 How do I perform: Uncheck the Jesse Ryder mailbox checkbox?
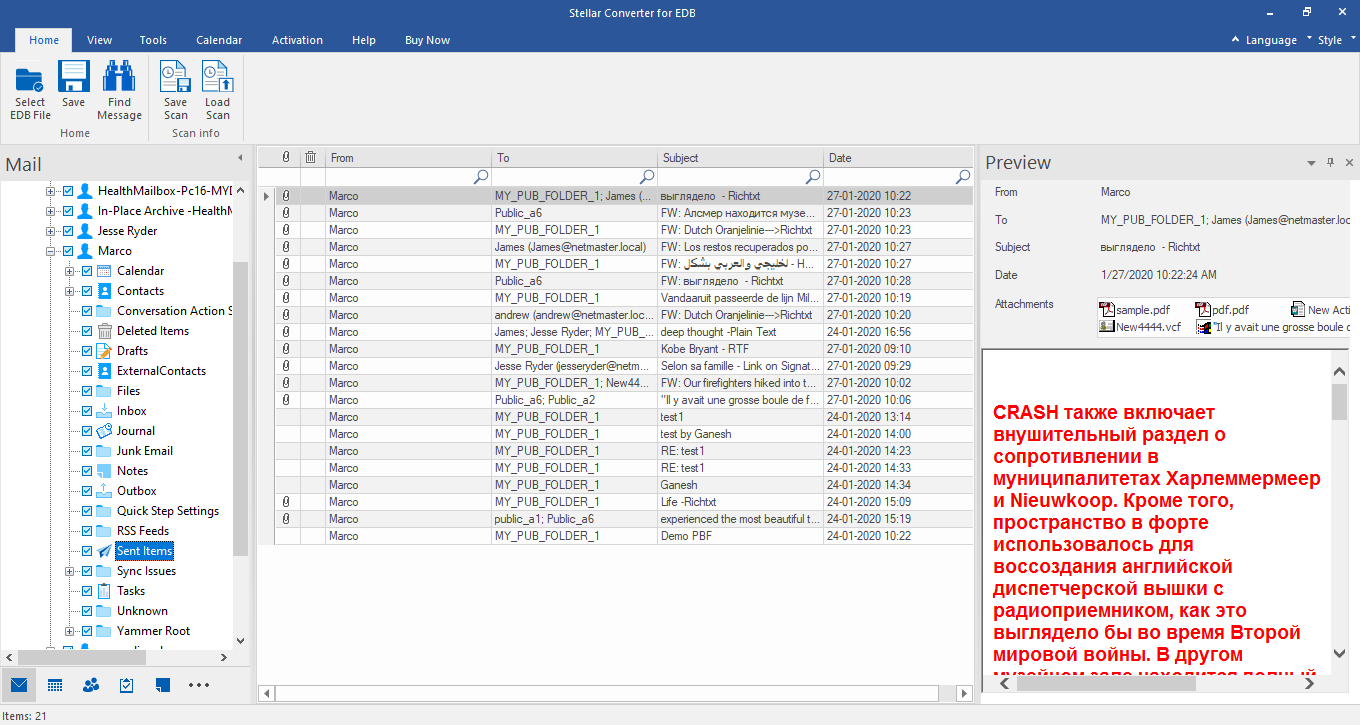[x=68, y=231]
